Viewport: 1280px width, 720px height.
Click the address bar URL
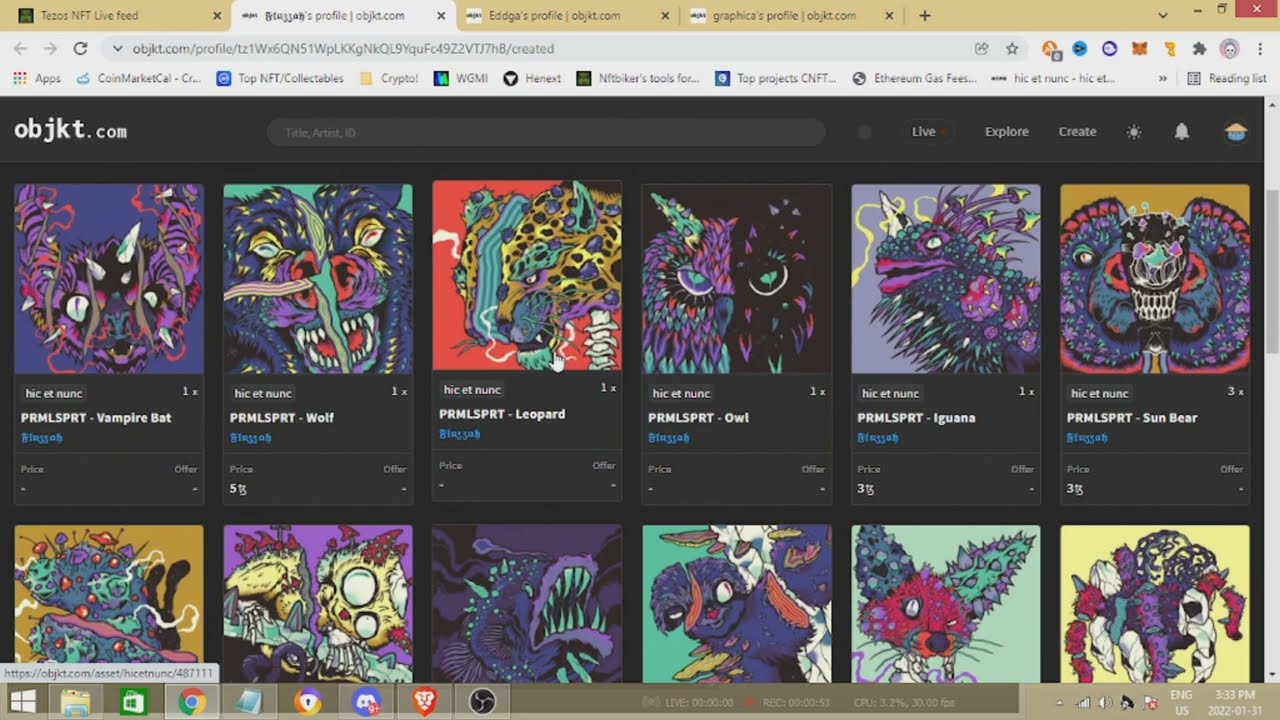[343, 48]
